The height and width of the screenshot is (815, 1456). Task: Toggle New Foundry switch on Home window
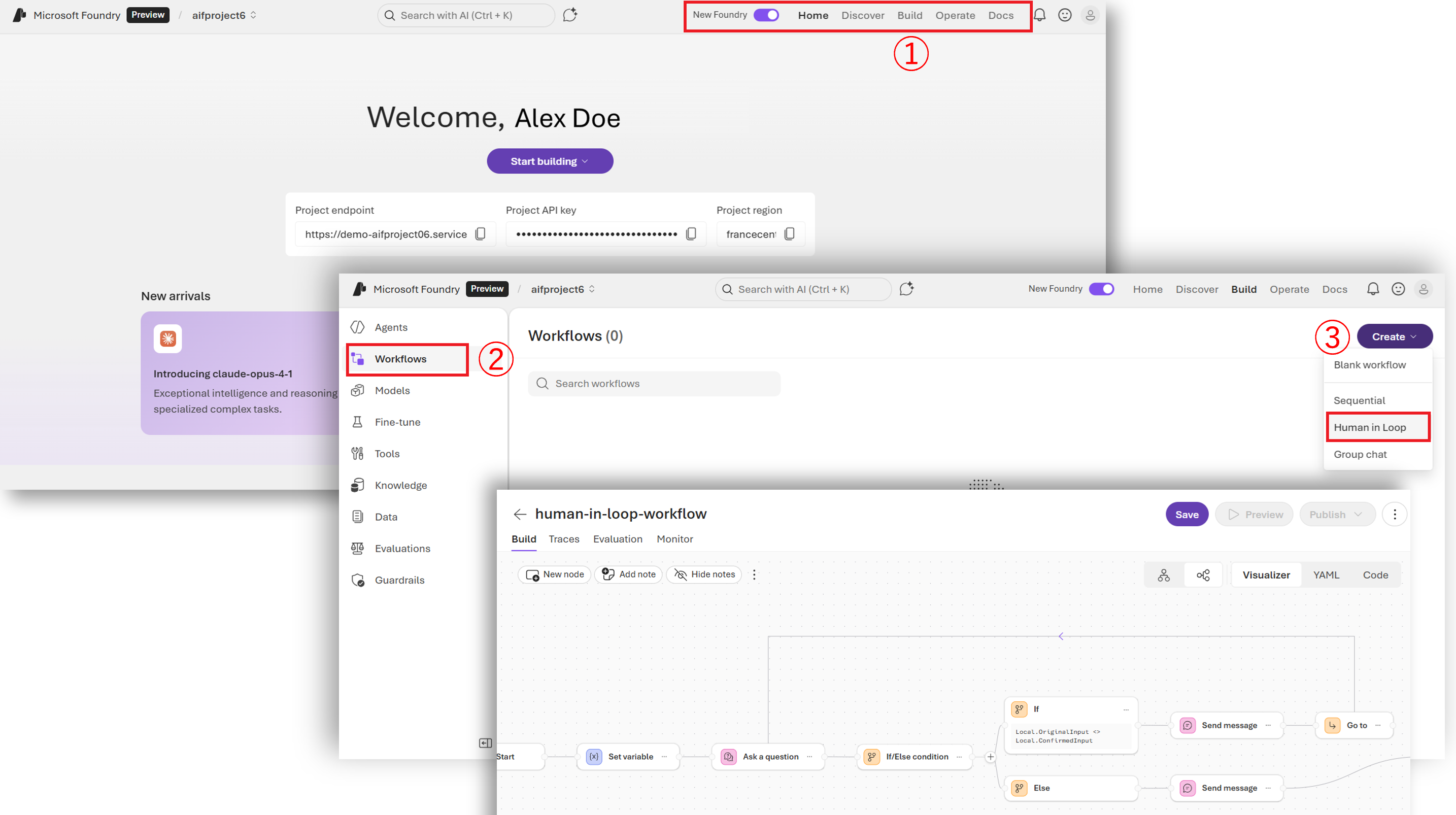pyautogui.click(x=766, y=15)
